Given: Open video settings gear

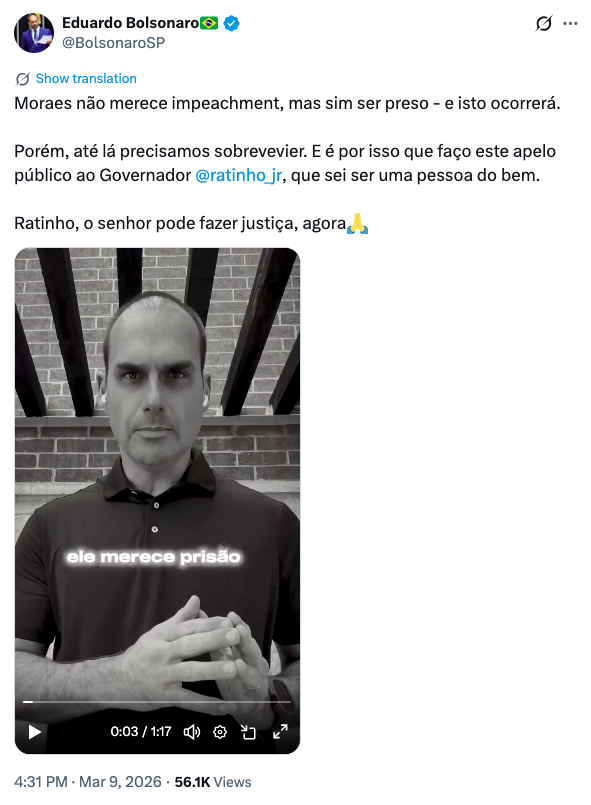Looking at the screenshot, I should click(220, 732).
